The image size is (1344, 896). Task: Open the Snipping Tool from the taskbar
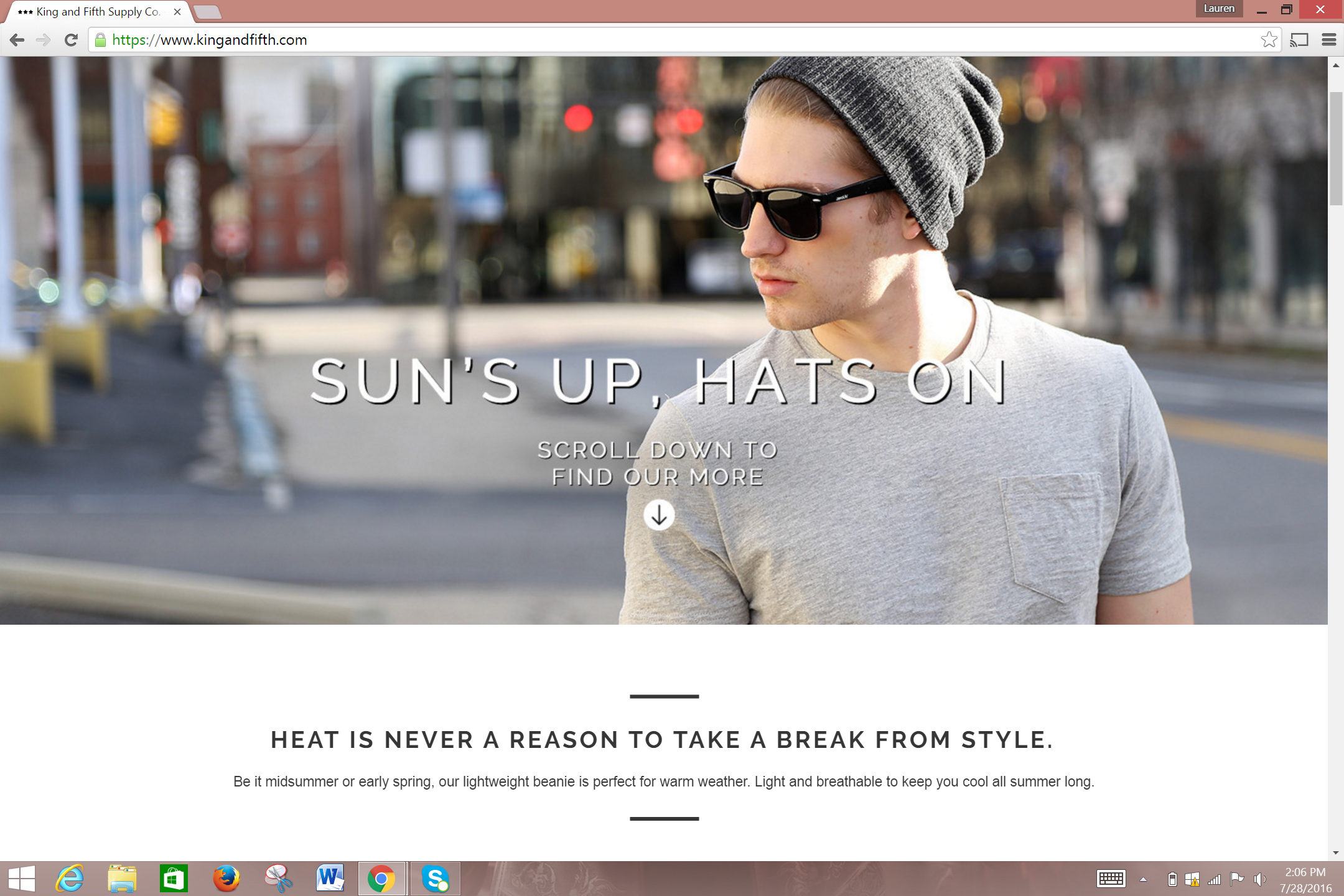tap(278, 879)
